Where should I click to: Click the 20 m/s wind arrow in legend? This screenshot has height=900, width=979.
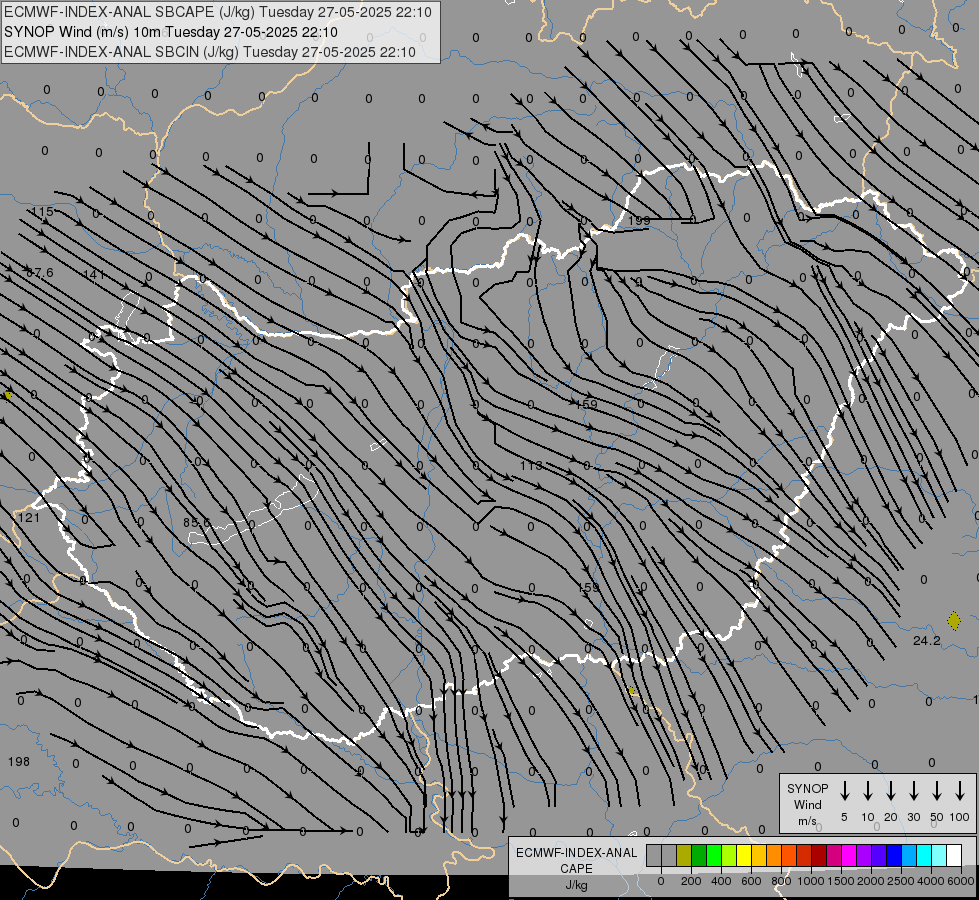click(891, 790)
